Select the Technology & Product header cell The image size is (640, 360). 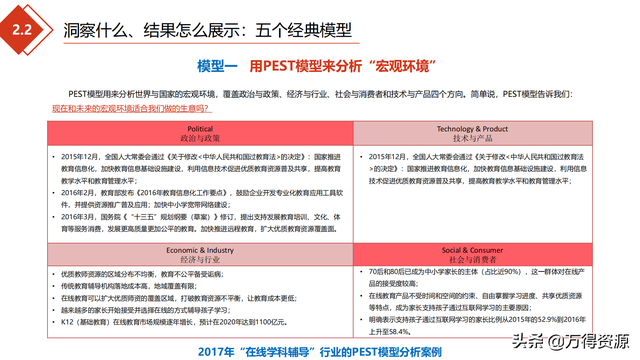pyautogui.click(x=473, y=133)
